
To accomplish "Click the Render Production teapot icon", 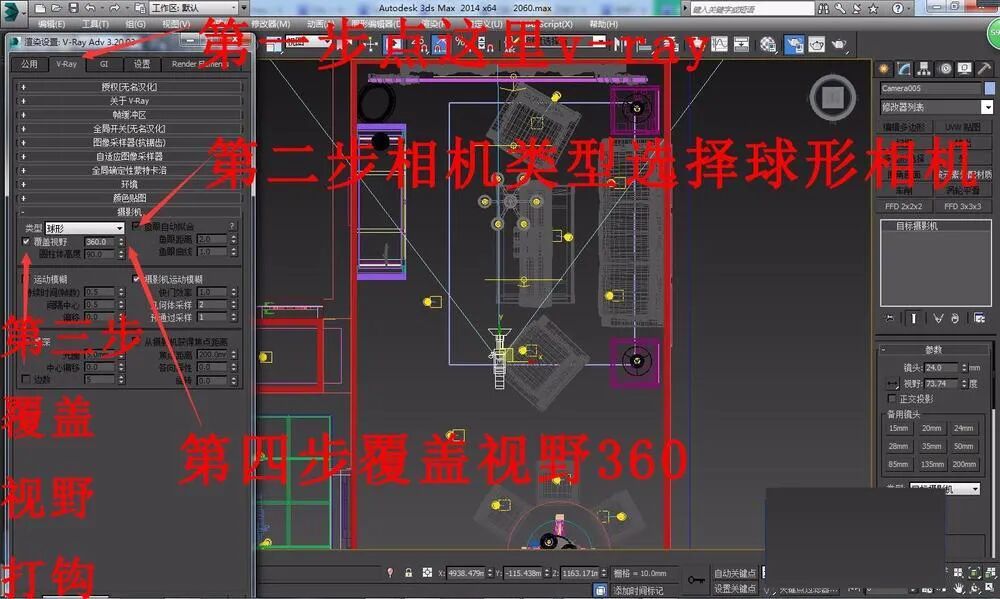I will point(839,44).
